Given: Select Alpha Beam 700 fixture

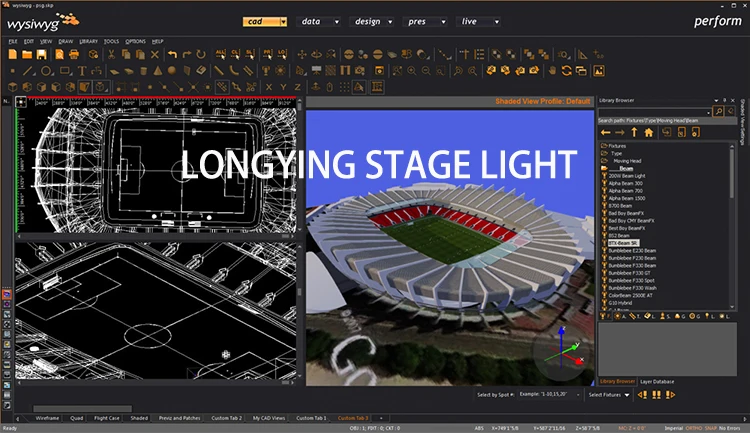Looking at the screenshot, I should click(x=626, y=191).
